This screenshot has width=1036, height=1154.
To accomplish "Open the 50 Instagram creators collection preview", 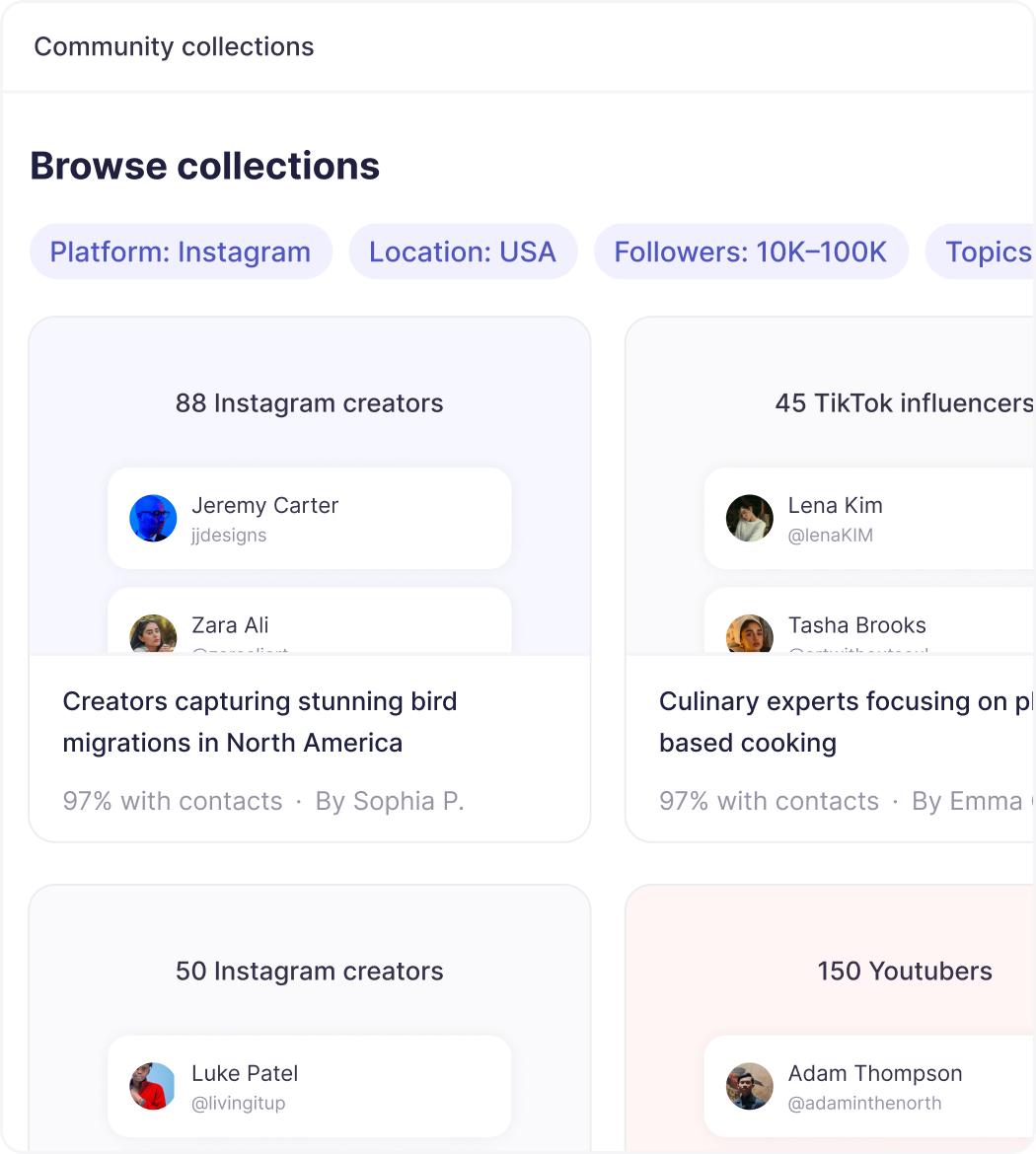I will (309, 972).
